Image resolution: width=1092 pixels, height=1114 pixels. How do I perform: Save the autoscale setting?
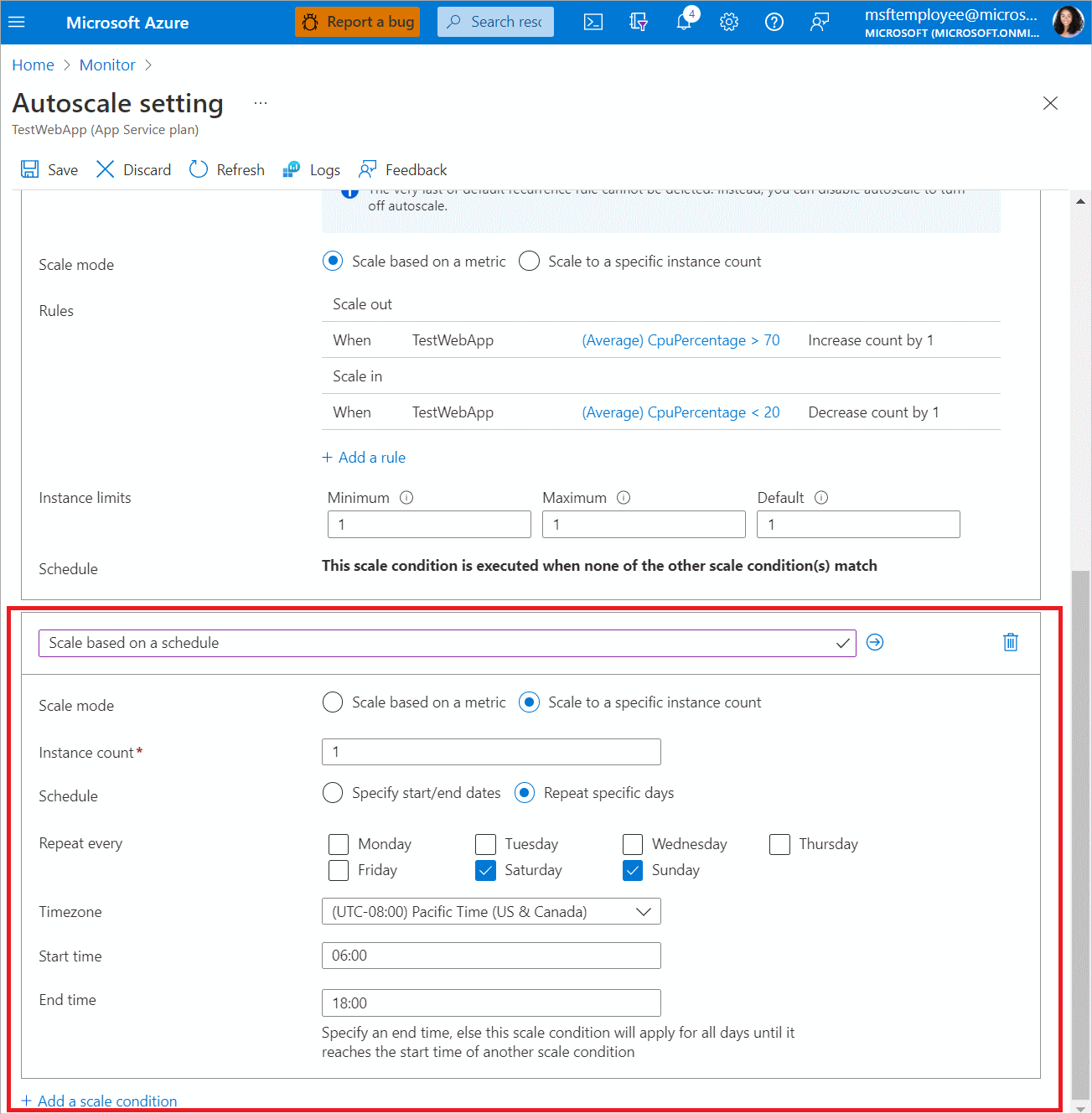point(49,170)
